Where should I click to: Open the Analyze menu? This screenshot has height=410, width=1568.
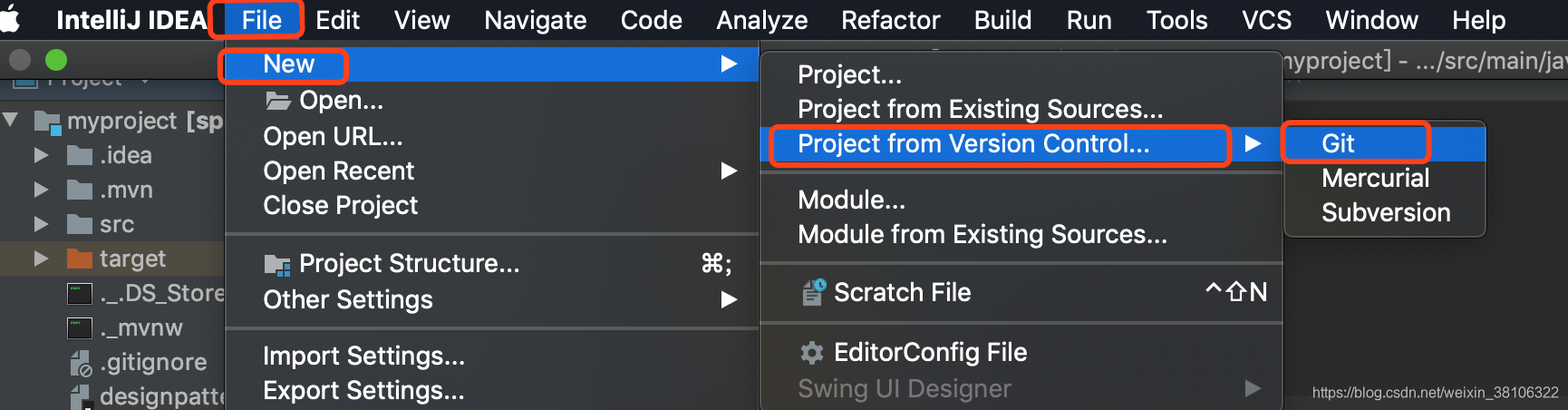click(761, 20)
